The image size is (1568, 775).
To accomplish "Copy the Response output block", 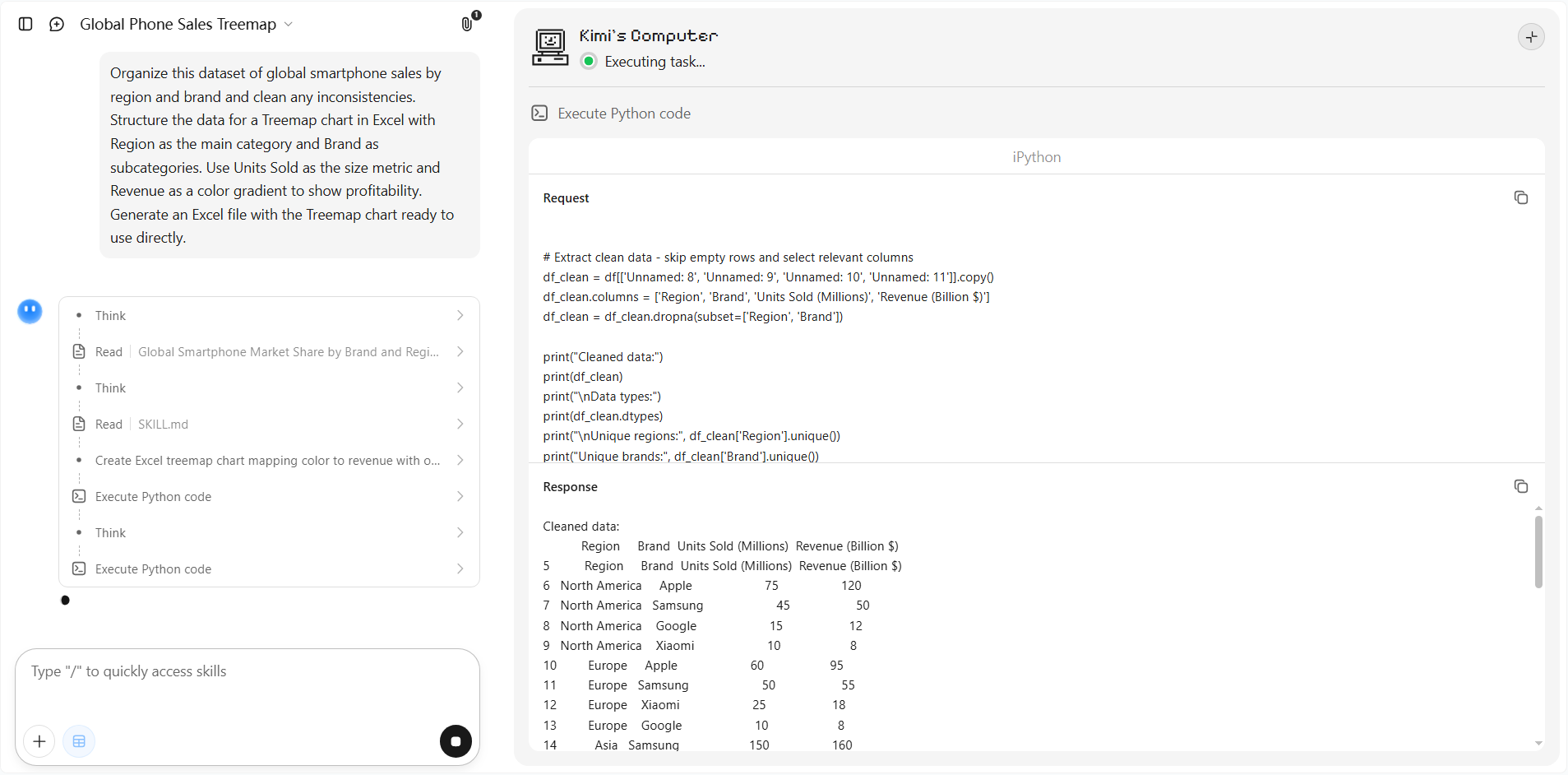I will 1520,486.
